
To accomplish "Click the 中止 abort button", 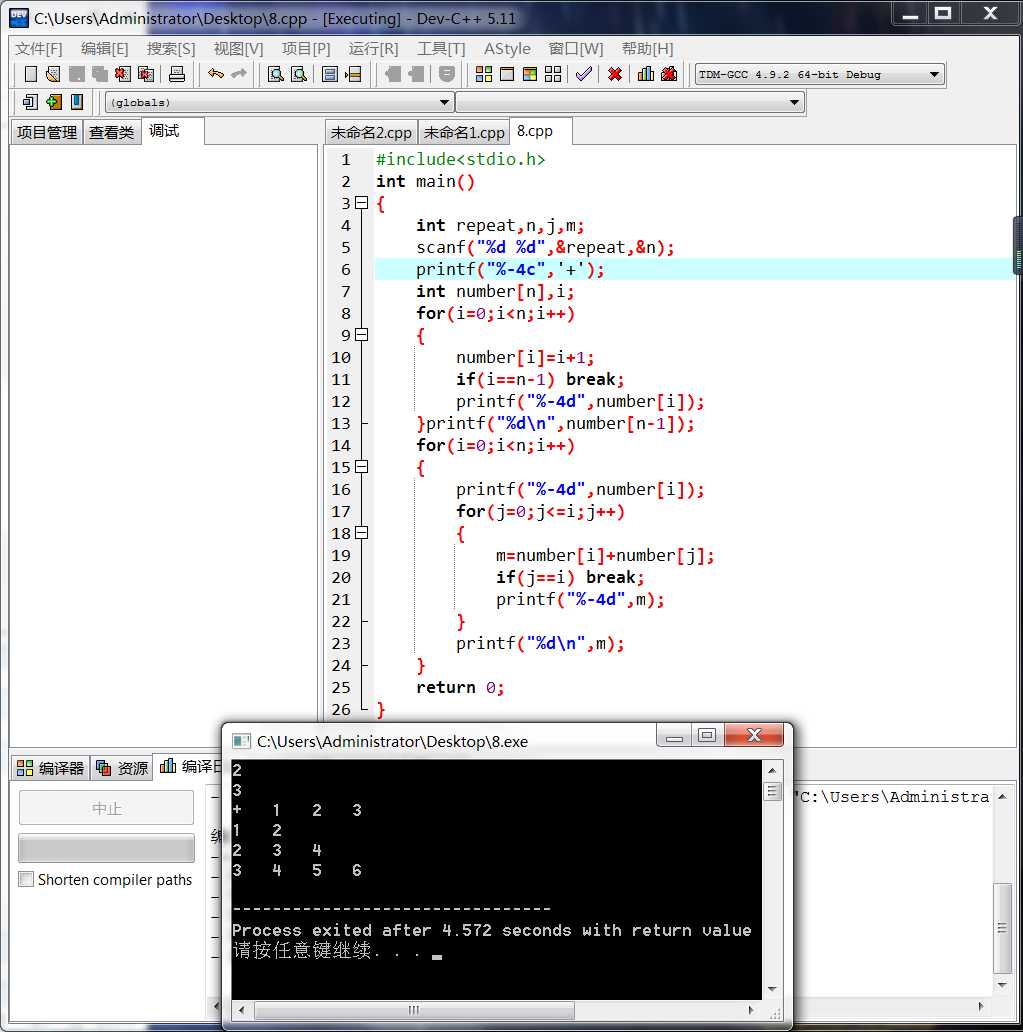I will pyautogui.click(x=107, y=808).
